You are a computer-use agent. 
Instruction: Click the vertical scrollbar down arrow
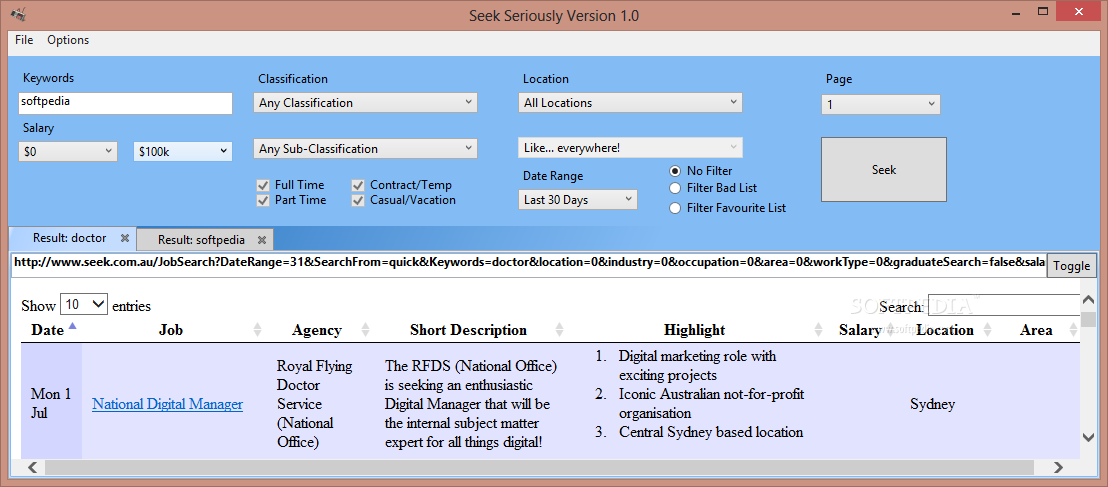[1089, 436]
